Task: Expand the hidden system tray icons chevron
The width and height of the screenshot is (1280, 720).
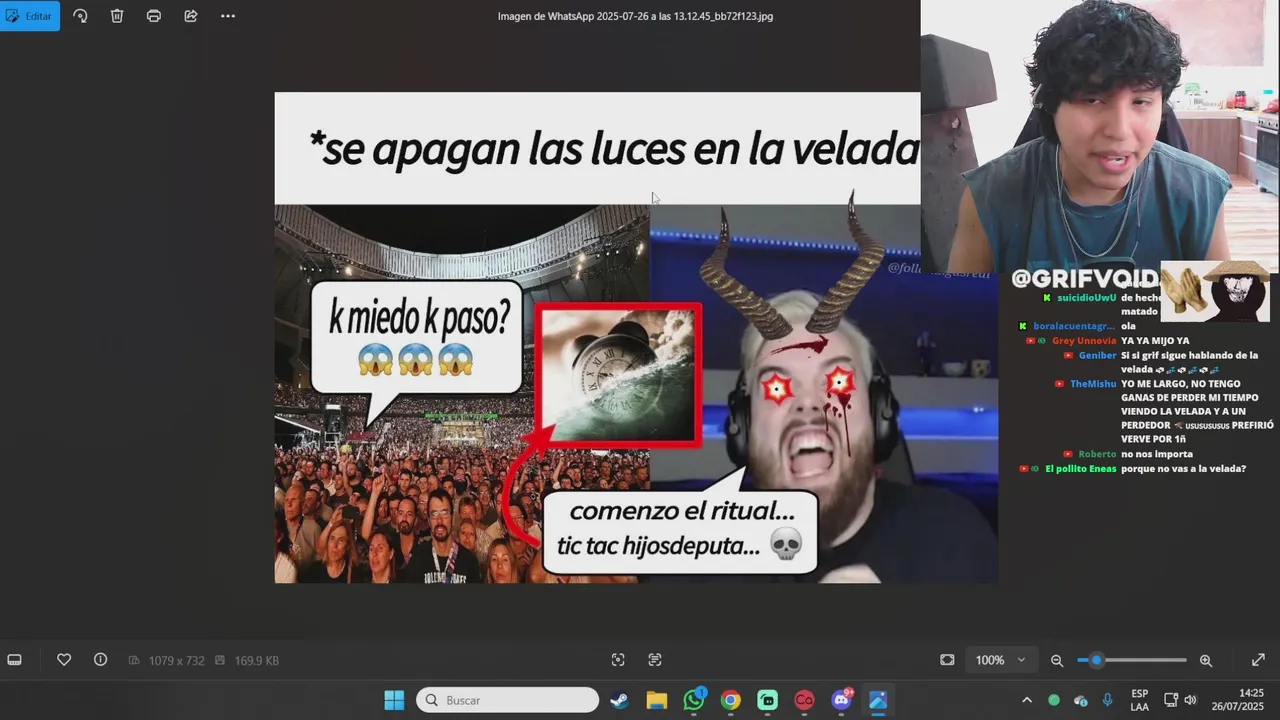Action: point(1027,700)
